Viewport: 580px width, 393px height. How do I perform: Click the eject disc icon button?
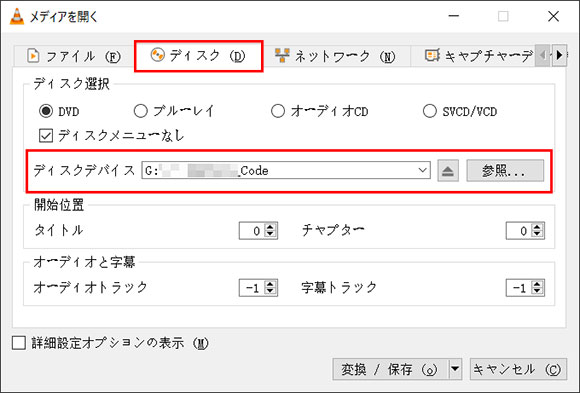[448, 171]
